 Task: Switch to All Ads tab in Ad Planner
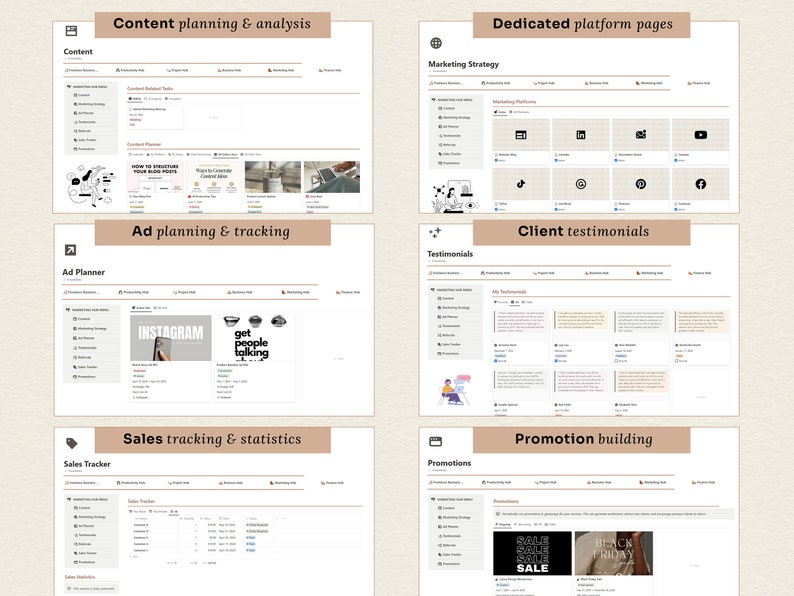(162, 308)
